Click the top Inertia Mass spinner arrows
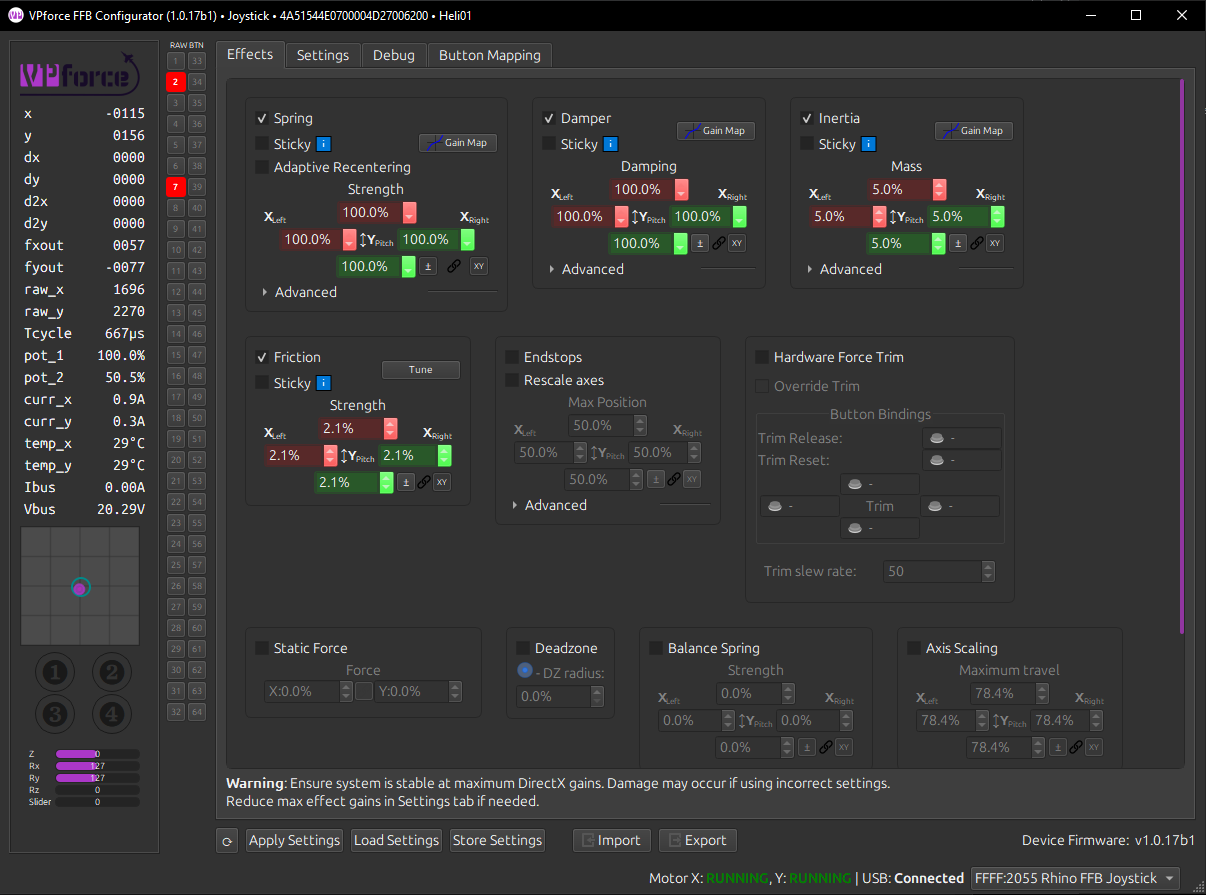This screenshot has height=895, width=1206. coord(939,189)
